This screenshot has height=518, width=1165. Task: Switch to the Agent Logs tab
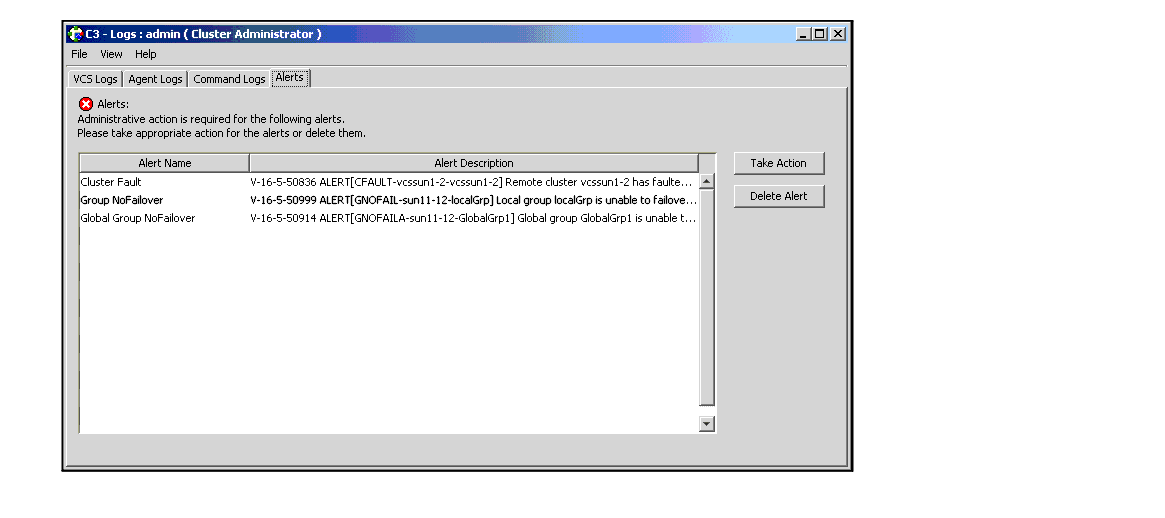click(x=155, y=79)
